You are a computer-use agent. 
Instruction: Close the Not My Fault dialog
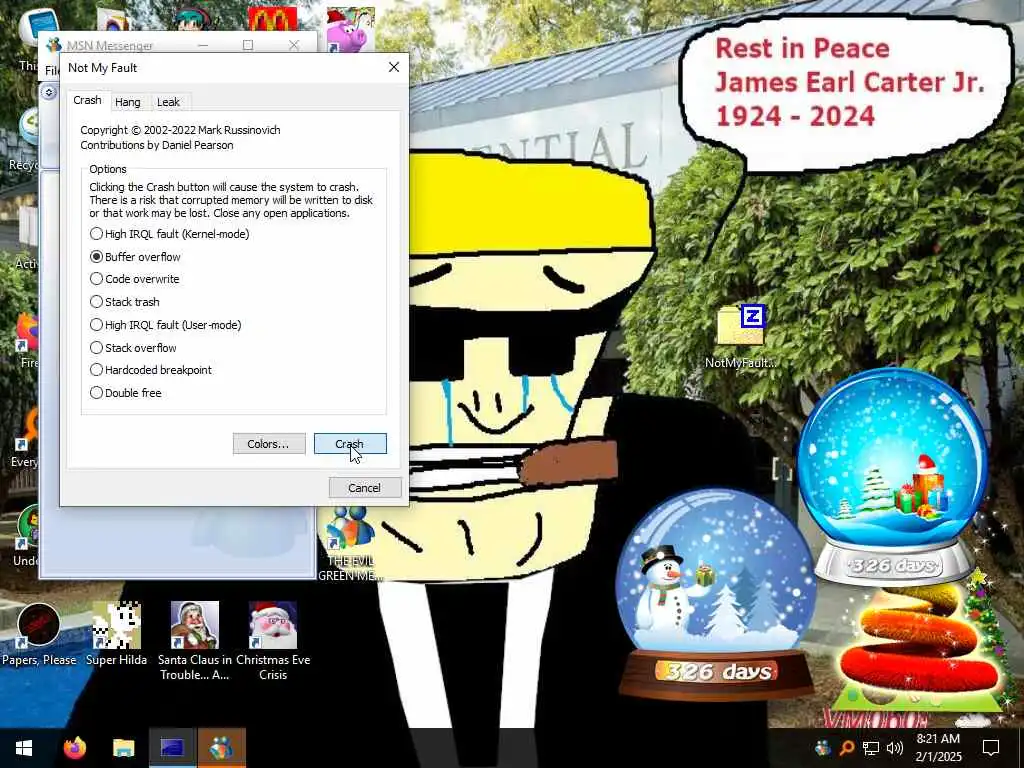394,67
